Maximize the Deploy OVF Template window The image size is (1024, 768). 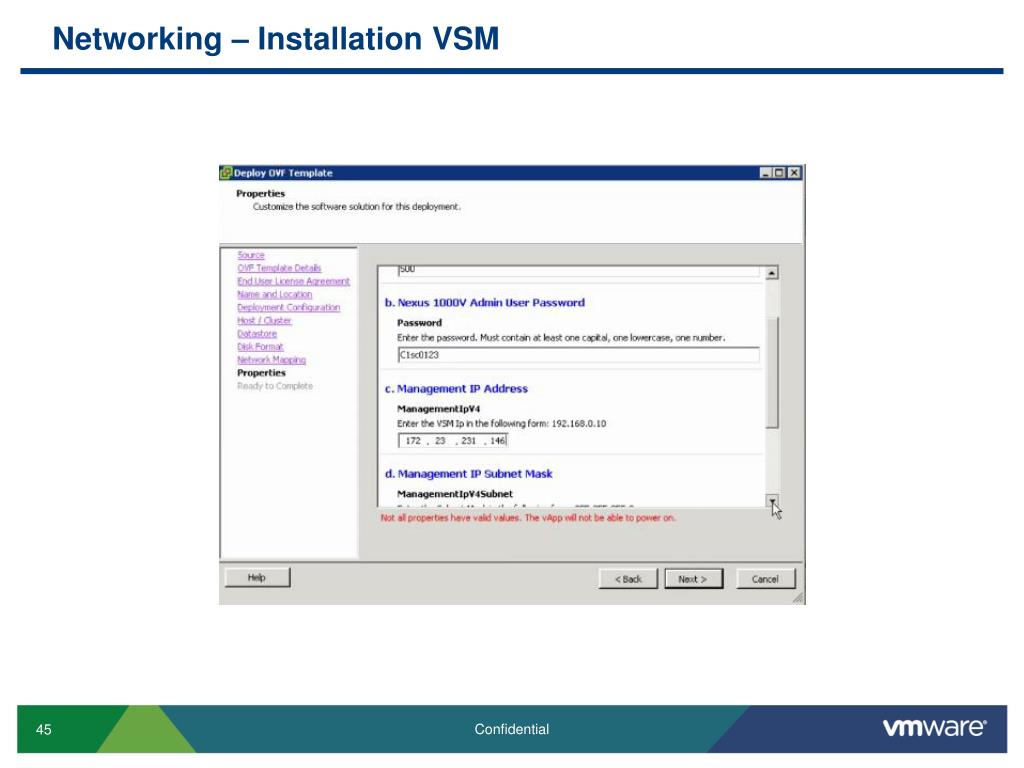coord(779,173)
